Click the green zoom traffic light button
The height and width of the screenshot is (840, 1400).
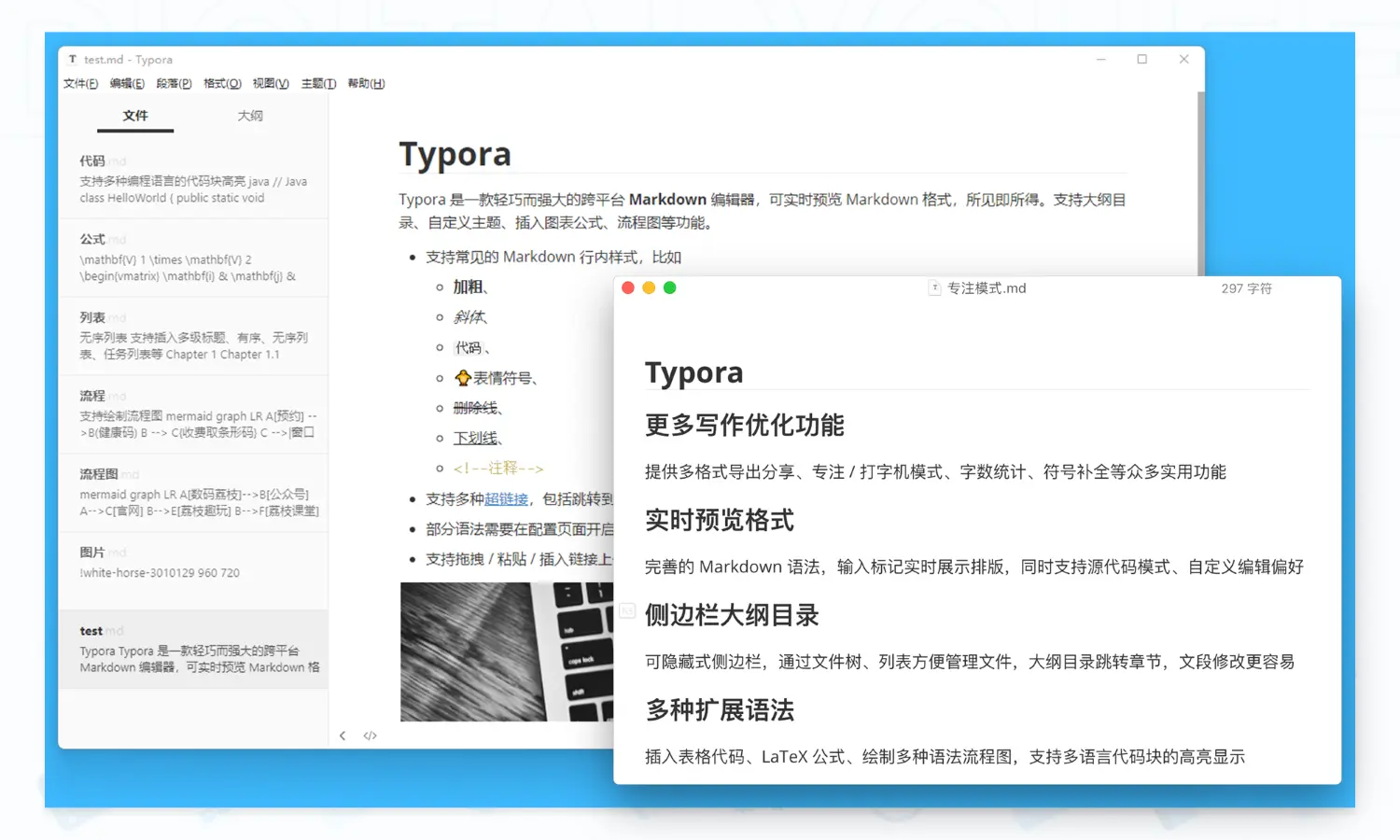pyautogui.click(x=669, y=287)
